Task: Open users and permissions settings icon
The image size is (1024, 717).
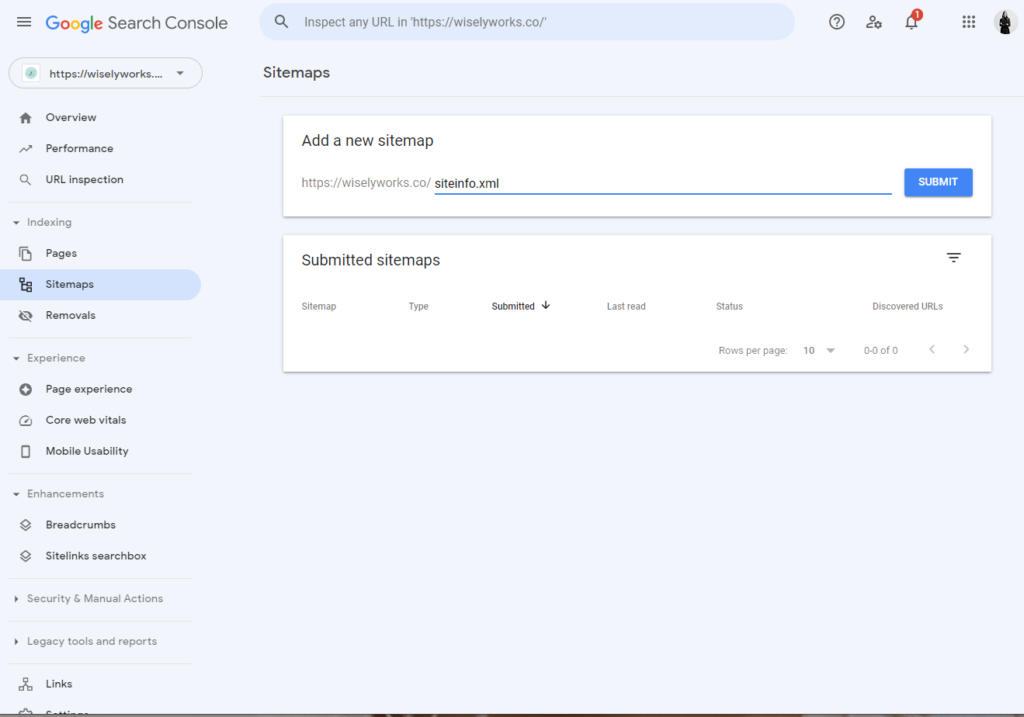Action: pyautogui.click(x=874, y=22)
